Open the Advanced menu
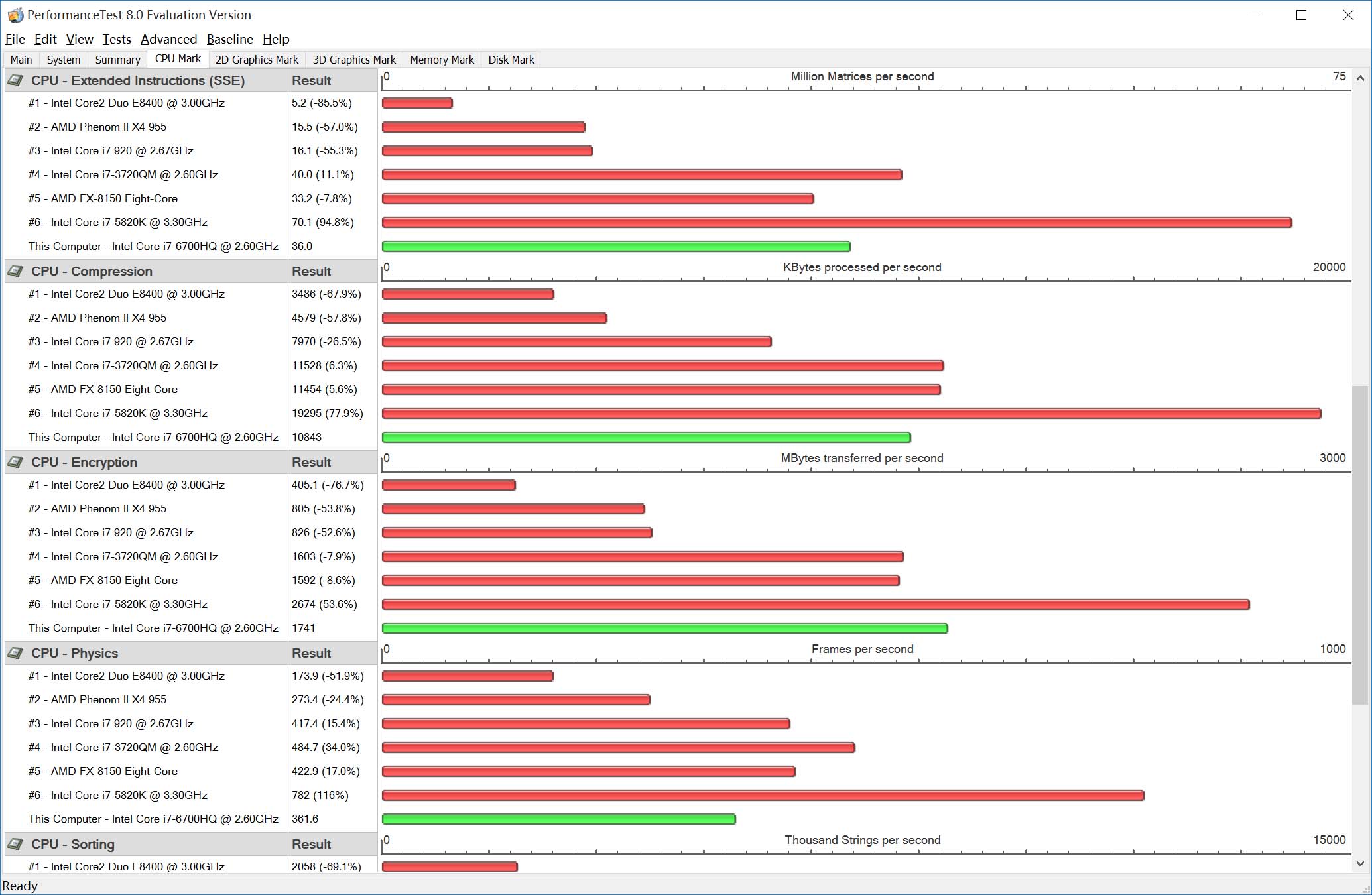 click(168, 40)
